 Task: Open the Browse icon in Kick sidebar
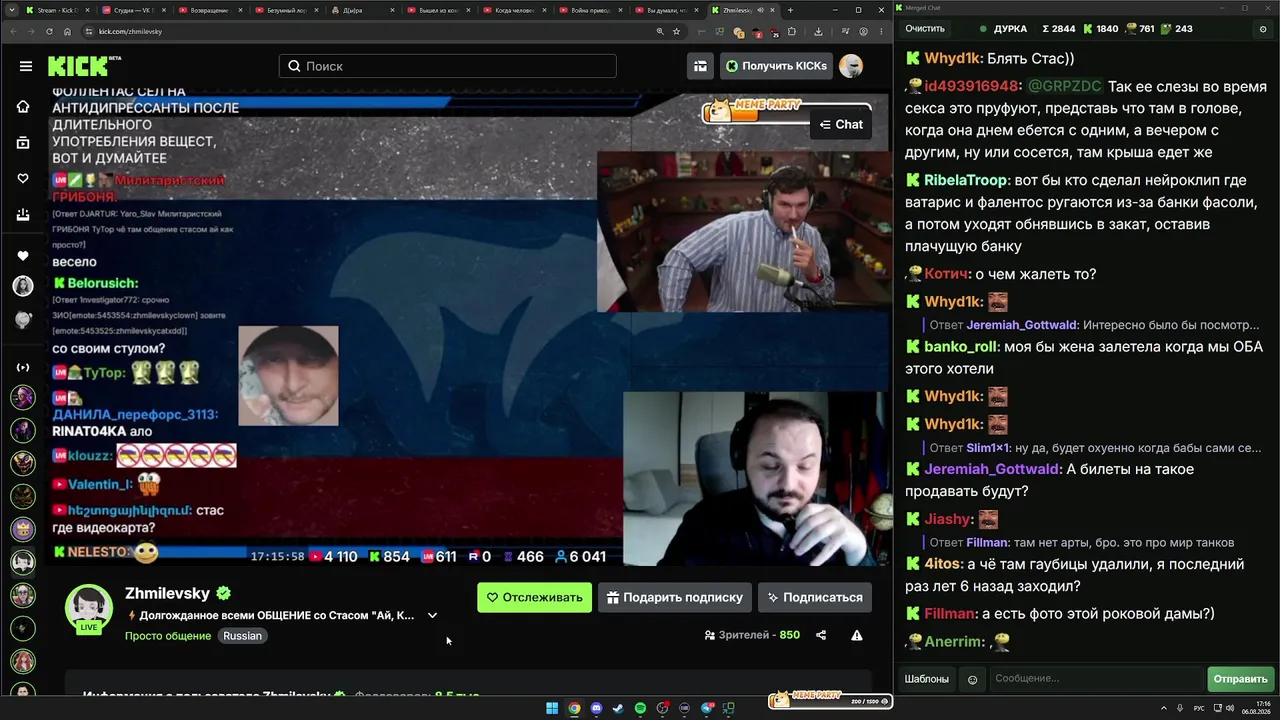point(23,142)
